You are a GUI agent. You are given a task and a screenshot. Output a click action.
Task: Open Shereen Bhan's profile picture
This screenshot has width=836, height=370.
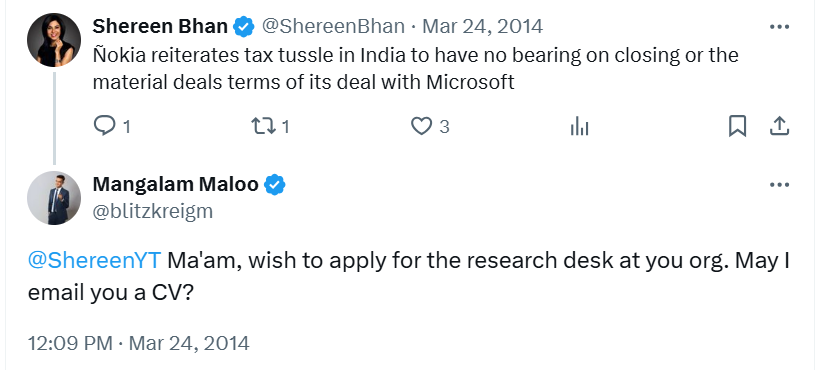pyautogui.click(x=54, y=40)
